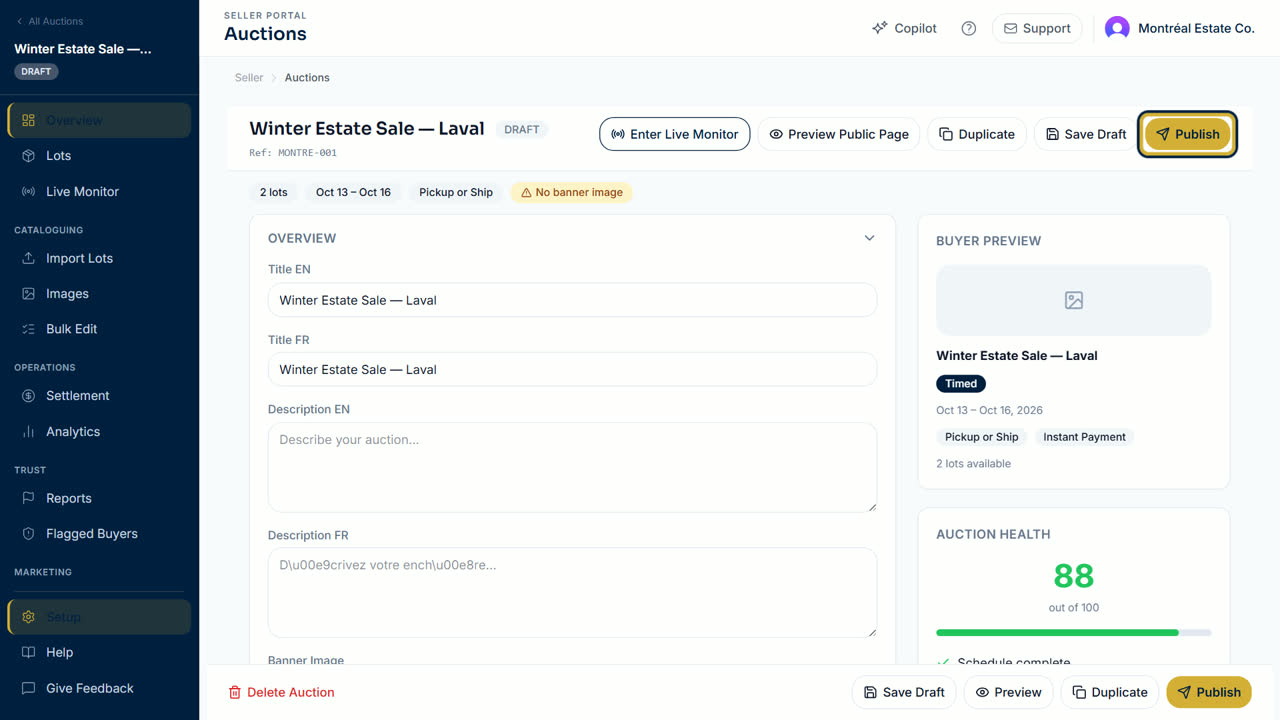Image resolution: width=1280 pixels, height=720 pixels.
Task: Click the No banner image warning chip
Action: tap(571, 192)
